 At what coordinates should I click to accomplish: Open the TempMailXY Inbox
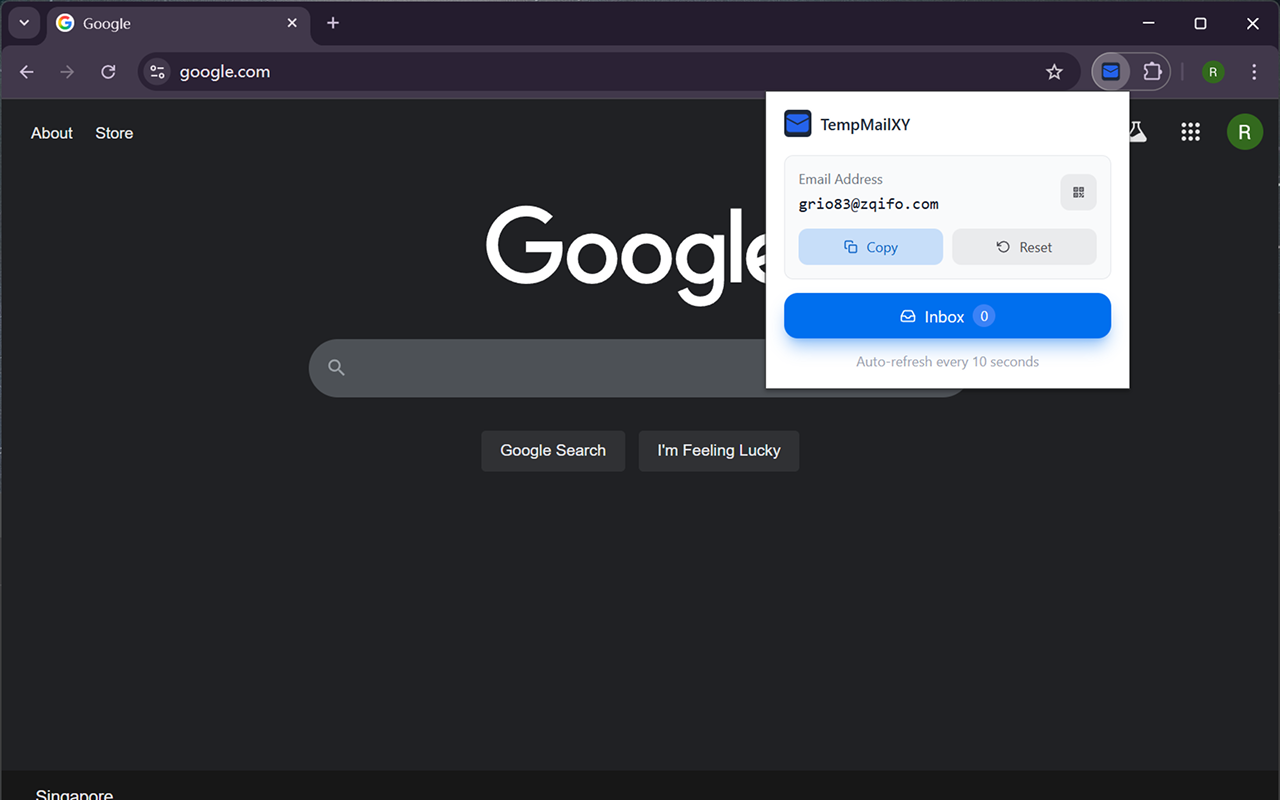click(x=947, y=316)
